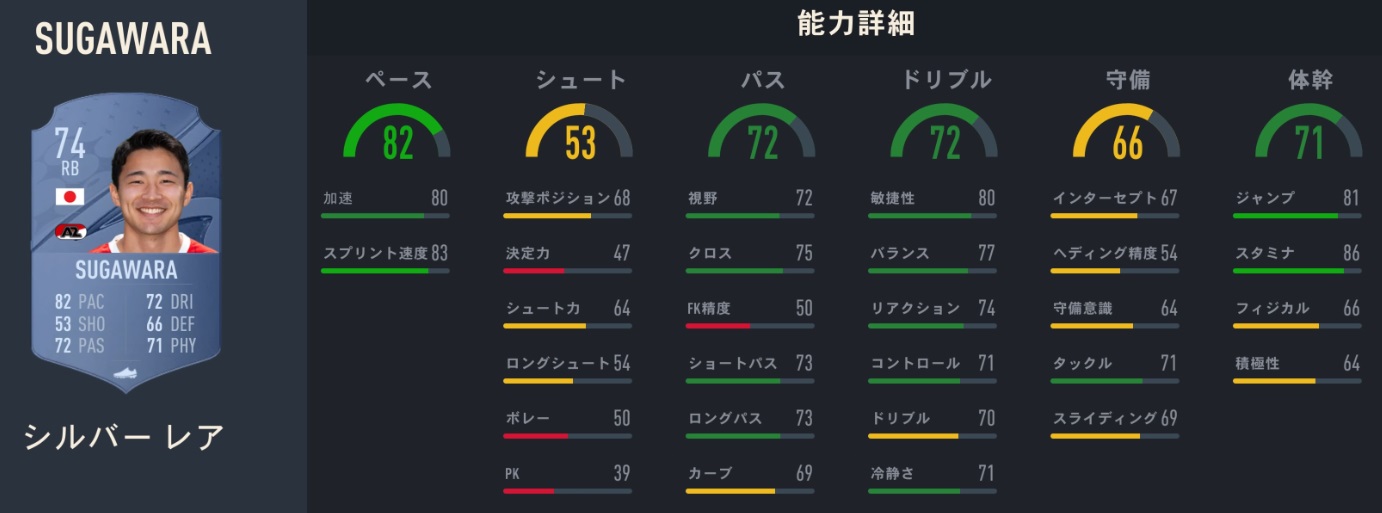1382x513 pixels.
Task: Click the スプリント速度 stat bar
Action: pos(385,270)
